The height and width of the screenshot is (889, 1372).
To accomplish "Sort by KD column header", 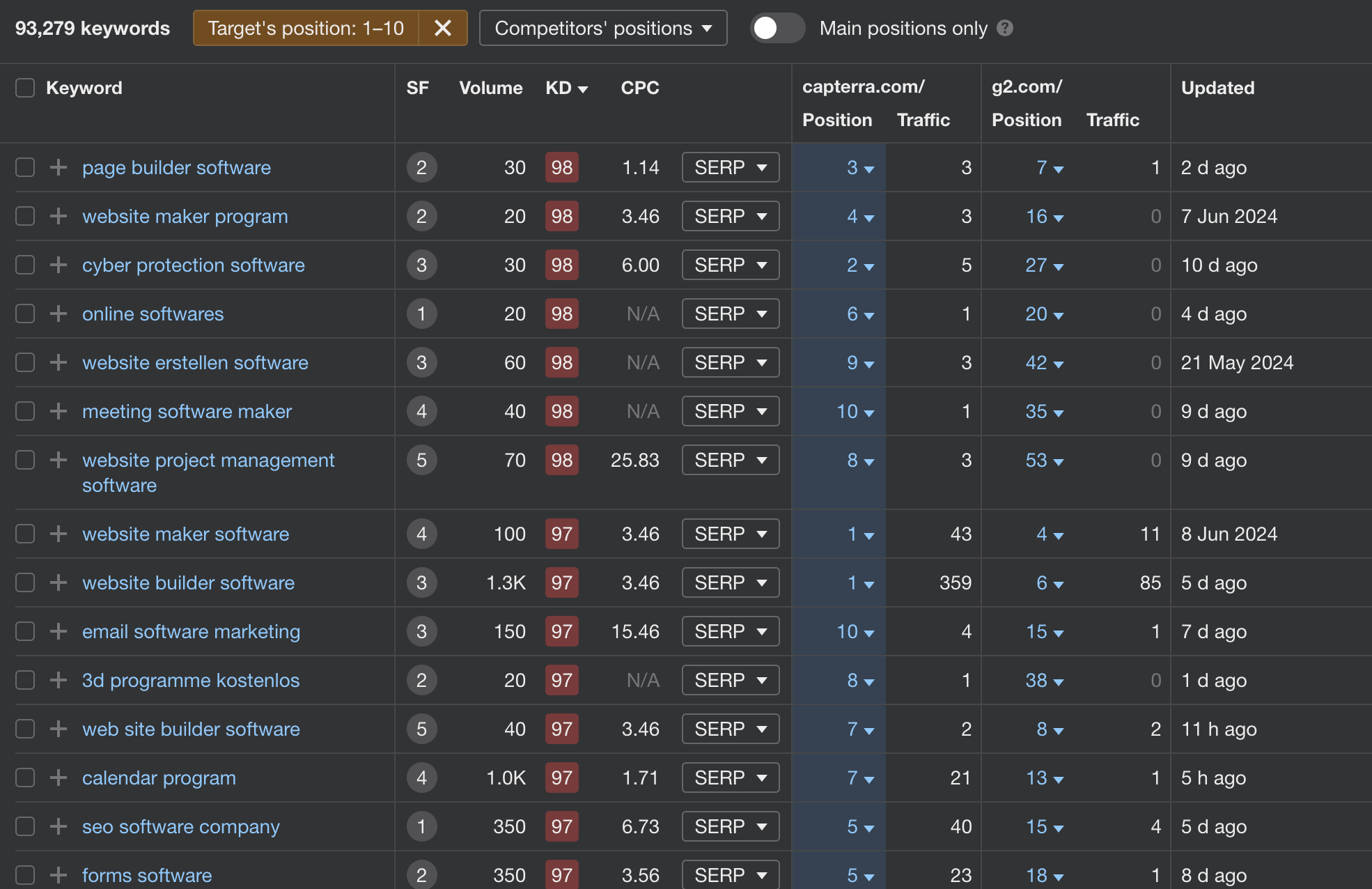I will (566, 88).
